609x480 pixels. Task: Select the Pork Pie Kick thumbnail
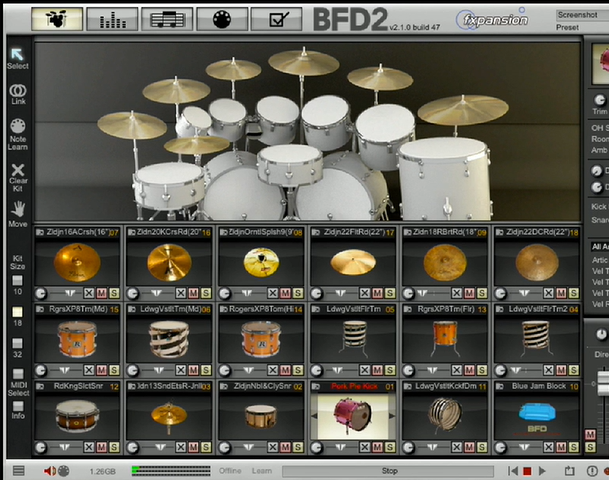pos(353,415)
